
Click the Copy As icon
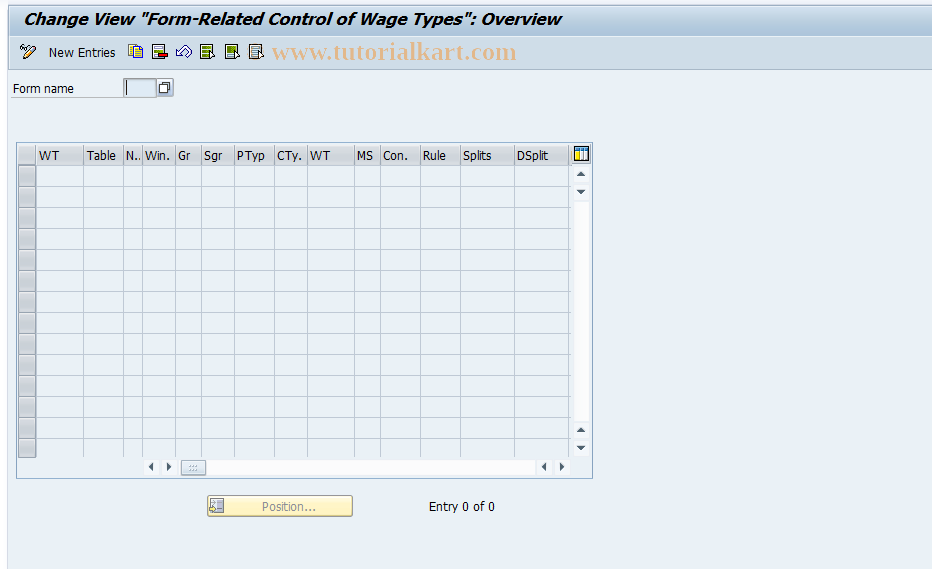point(136,52)
